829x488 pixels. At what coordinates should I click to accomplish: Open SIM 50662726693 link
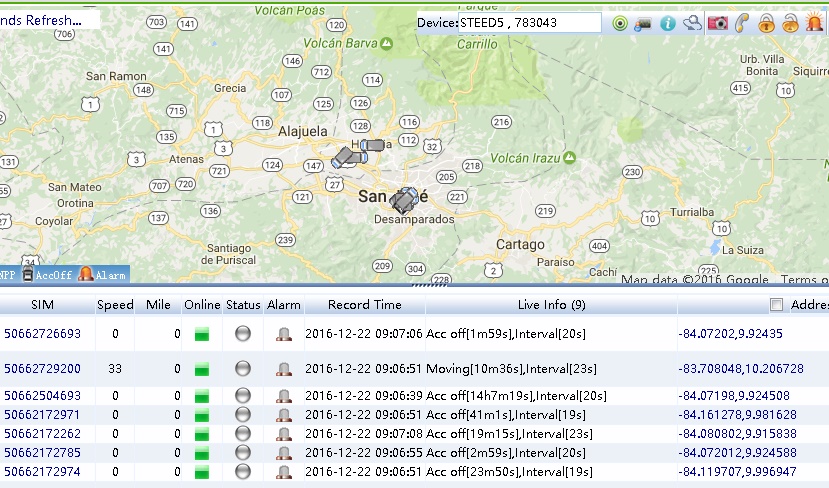[x=42, y=334]
